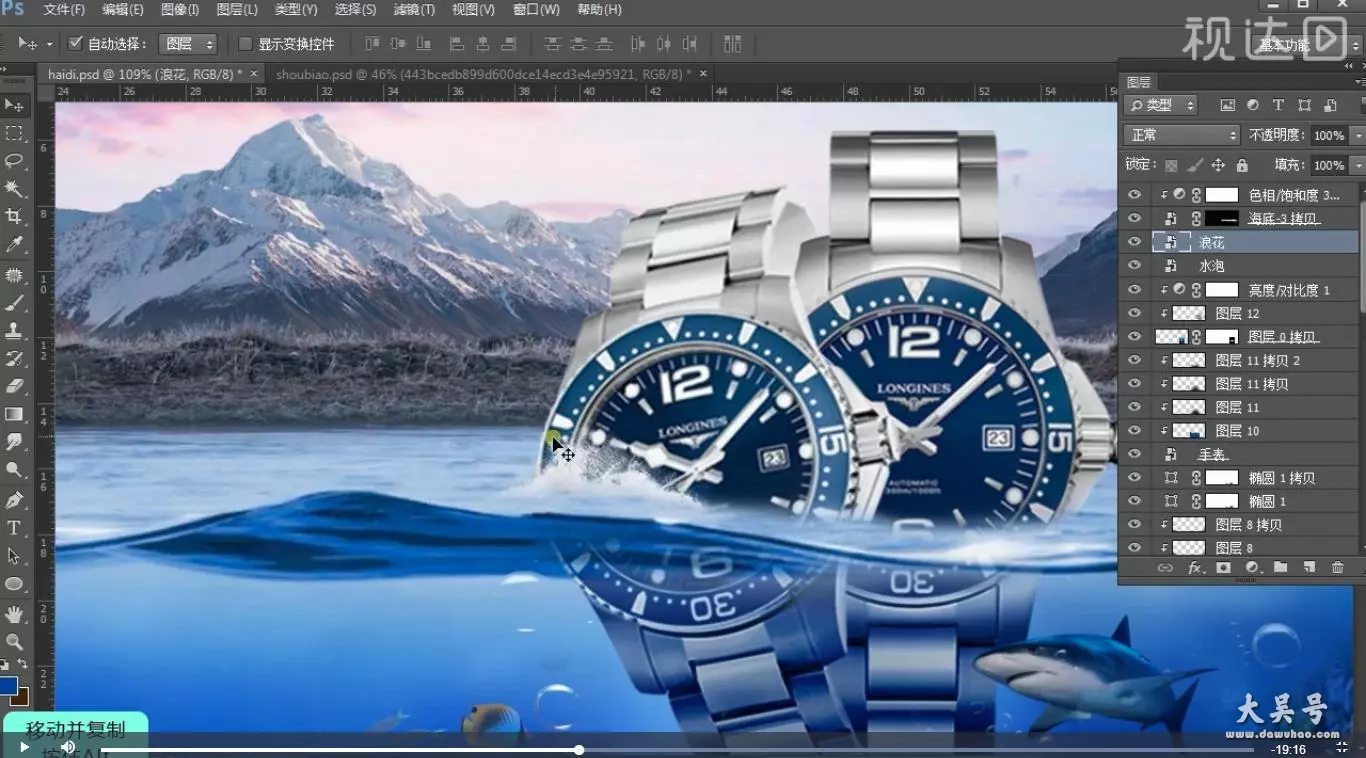Select the Hand tool
This screenshot has height=758, width=1366.
click(14, 614)
